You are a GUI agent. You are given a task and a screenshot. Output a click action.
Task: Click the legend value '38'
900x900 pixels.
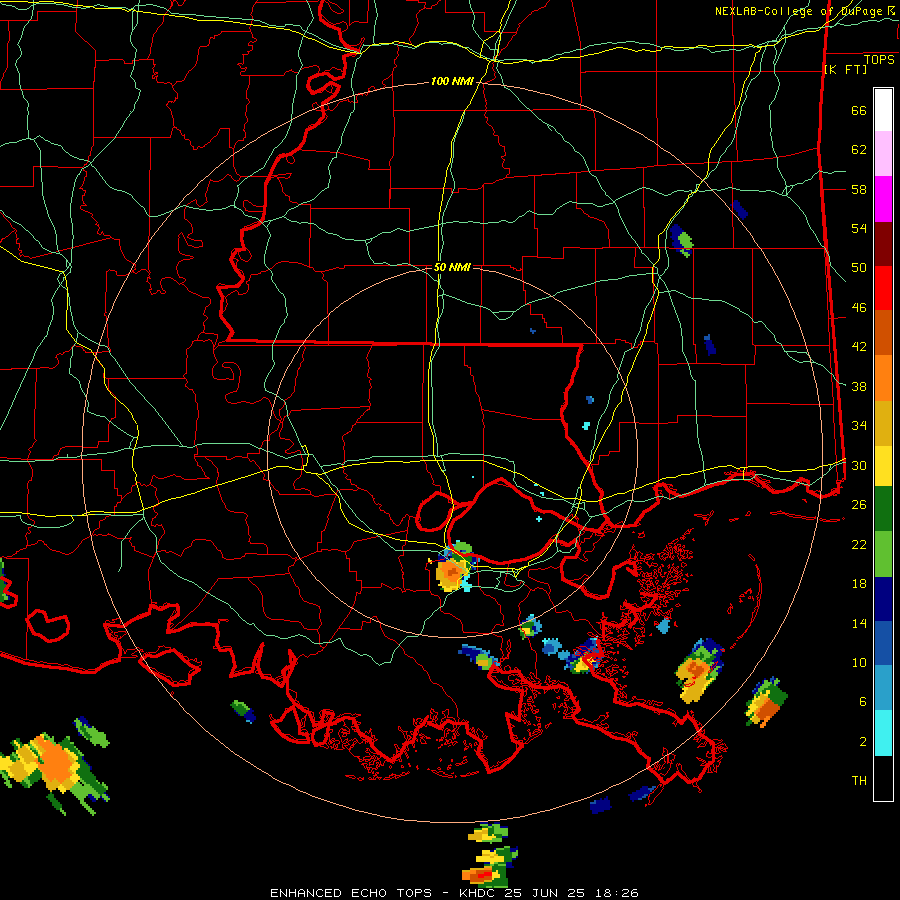pyautogui.click(x=859, y=386)
